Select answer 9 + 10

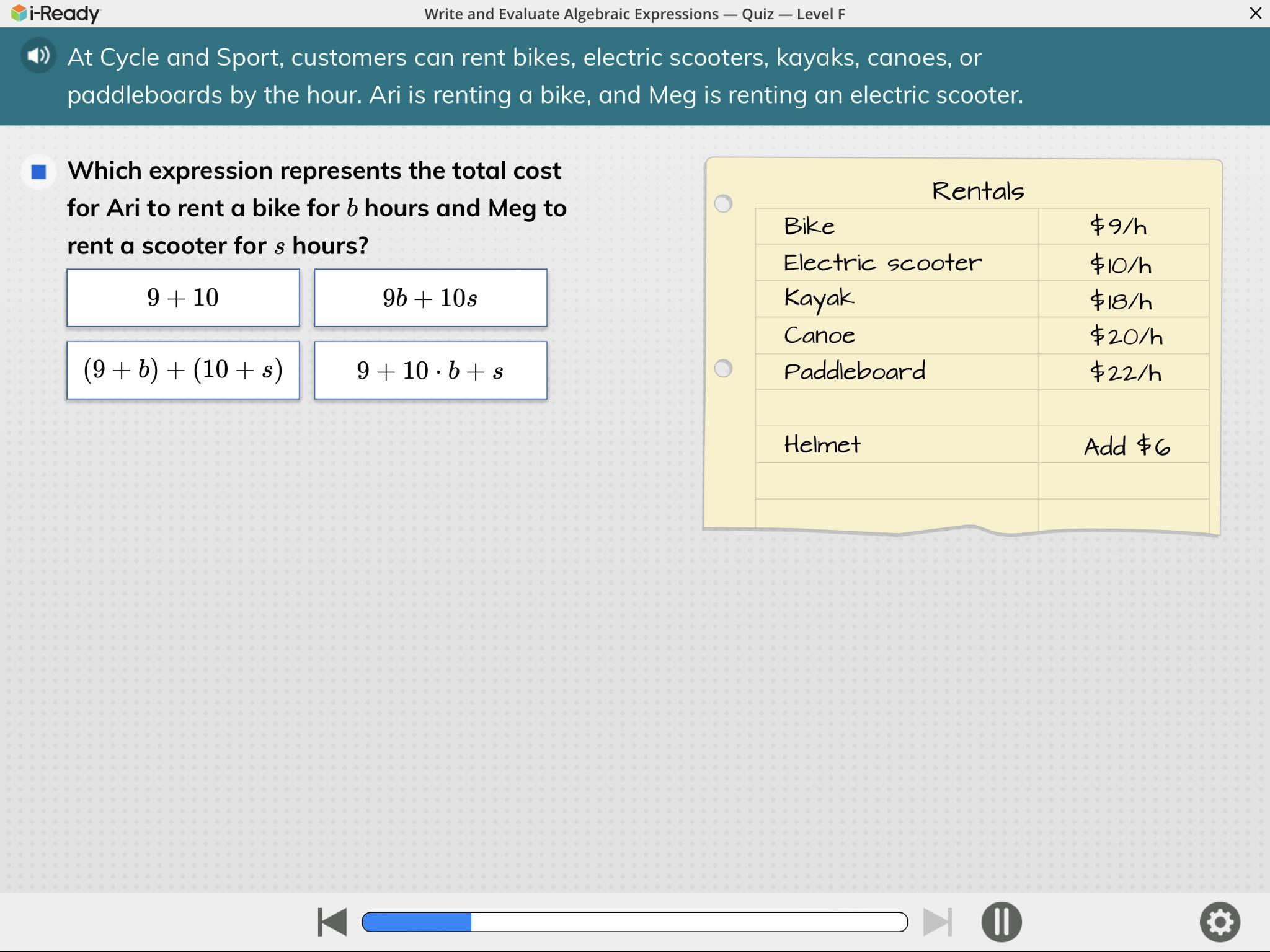[183, 298]
